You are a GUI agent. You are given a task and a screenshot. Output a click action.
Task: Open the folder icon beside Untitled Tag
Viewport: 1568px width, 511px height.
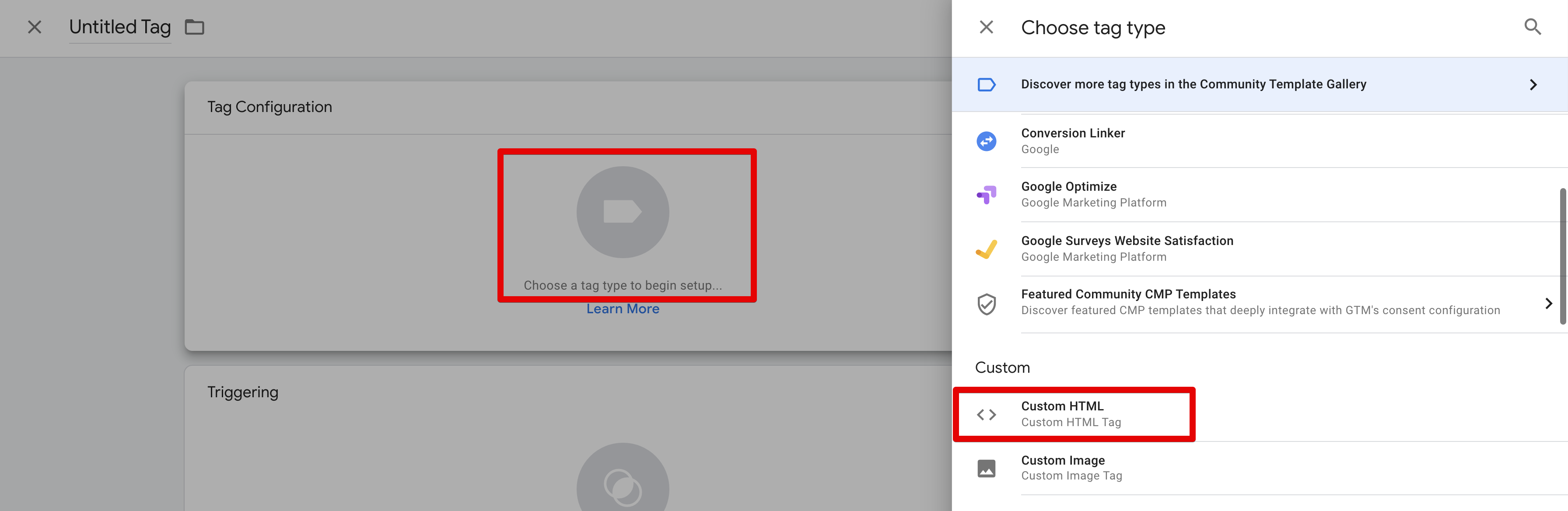click(194, 28)
